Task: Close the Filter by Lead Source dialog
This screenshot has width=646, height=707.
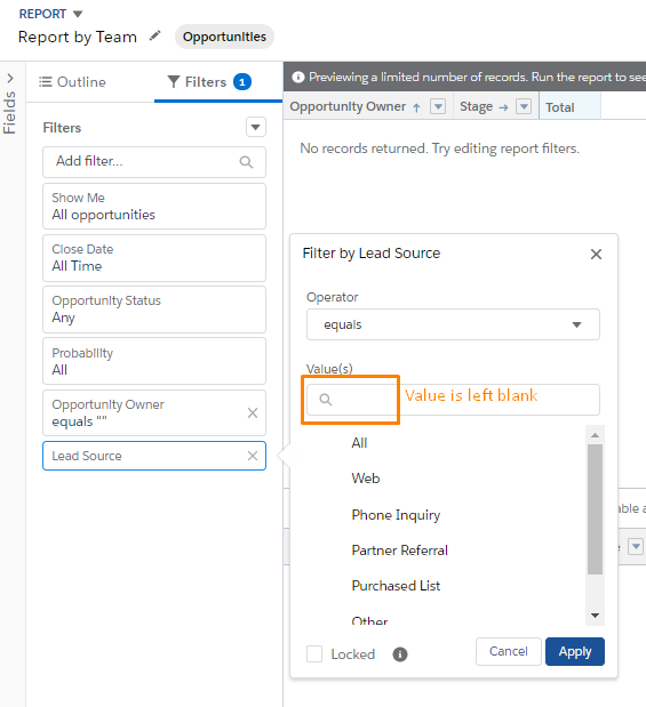Action: pos(596,254)
